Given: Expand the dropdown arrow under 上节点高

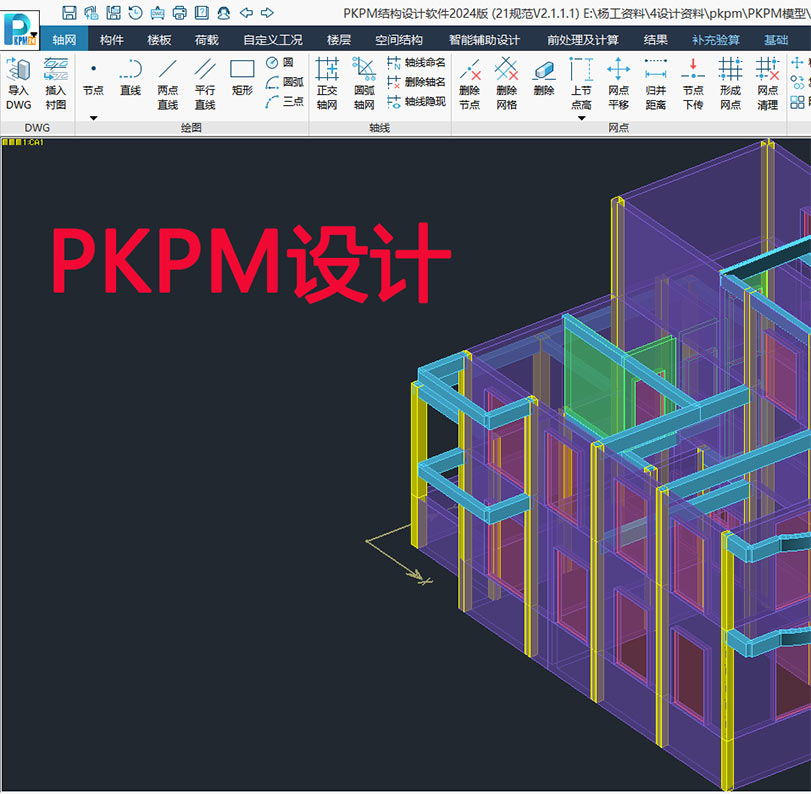Looking at the screenshot, I should [581, 118].
